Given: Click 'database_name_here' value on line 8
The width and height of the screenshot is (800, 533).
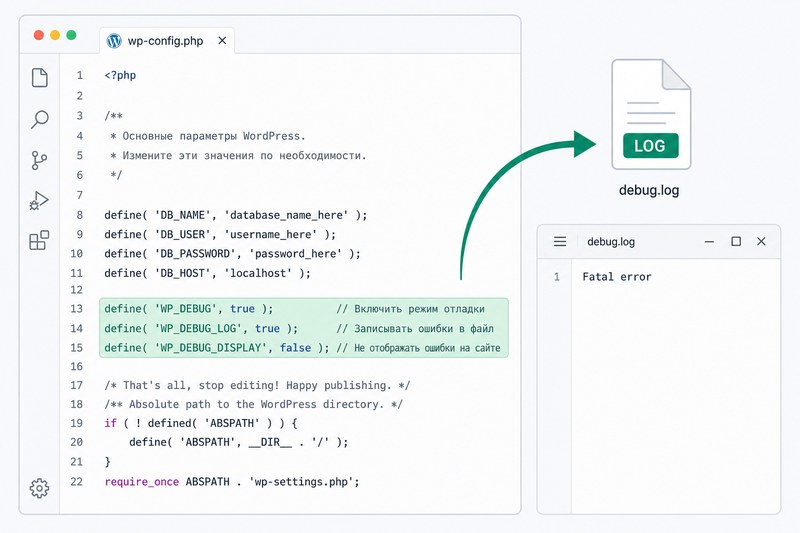Looking at the screenshot, I should pos(286,215).
